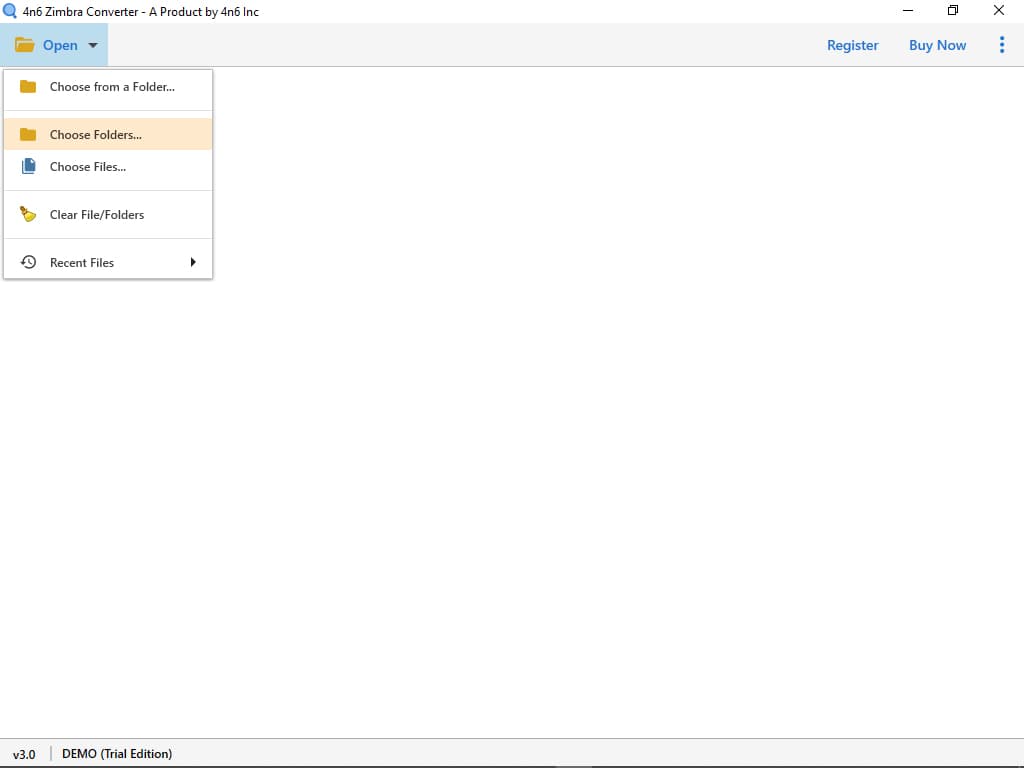Click the Zimbra Converter magnifier logo in titlebar
The image size is (1024, 768).
[x=10, y=11]
